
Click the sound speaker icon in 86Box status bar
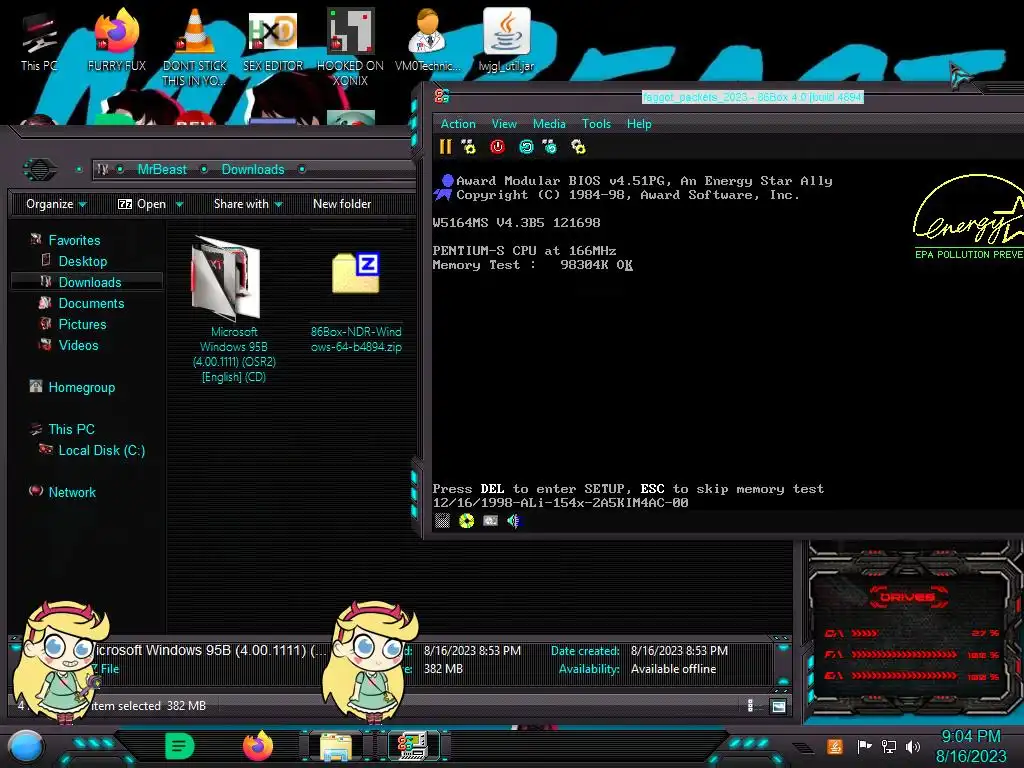(514, 520)
